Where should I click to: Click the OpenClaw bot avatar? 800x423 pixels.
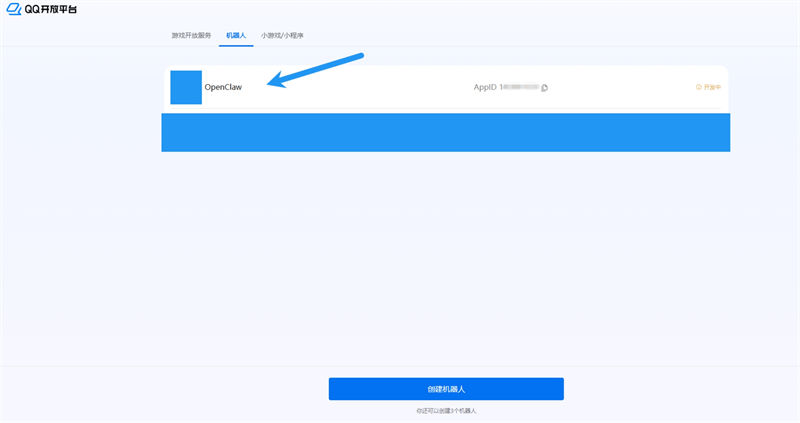coord(186,87)
